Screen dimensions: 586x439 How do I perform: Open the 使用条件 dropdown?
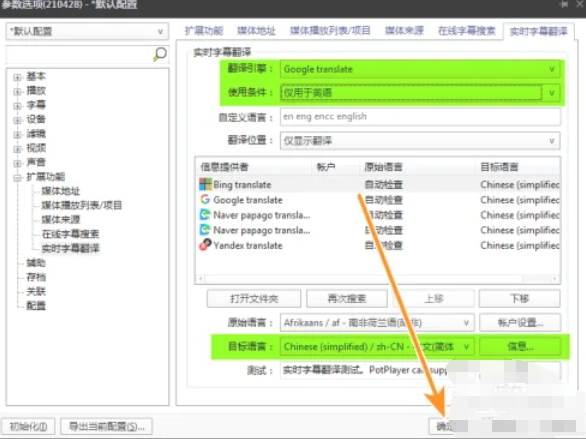tap(420, 92)
